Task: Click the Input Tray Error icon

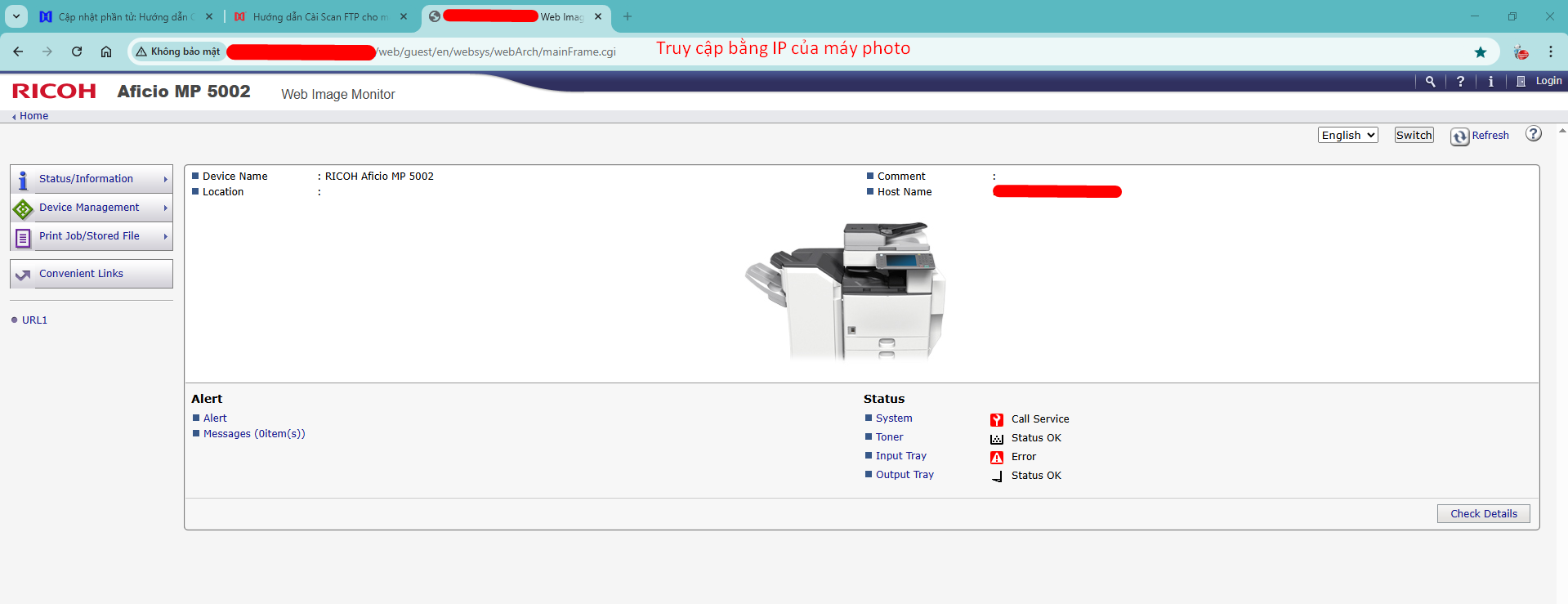Action: pyautogui.click(x=997, y=458)
